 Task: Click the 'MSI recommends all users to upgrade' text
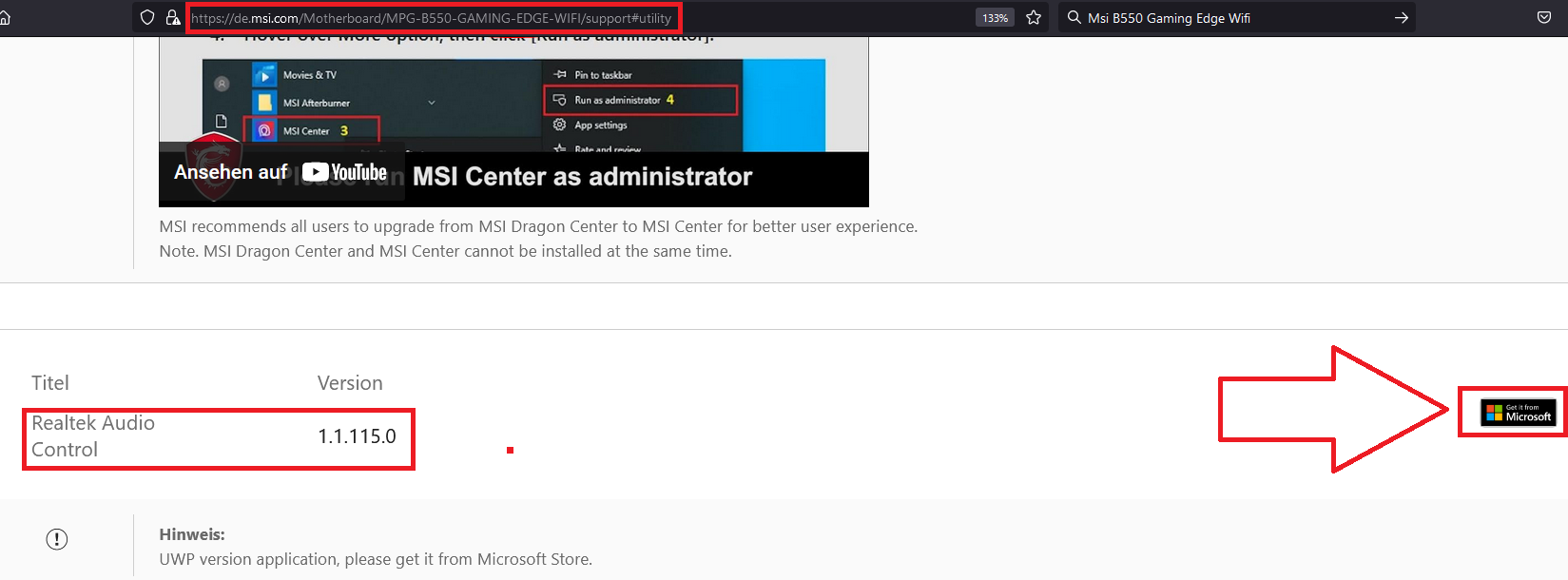coord(538,226)
